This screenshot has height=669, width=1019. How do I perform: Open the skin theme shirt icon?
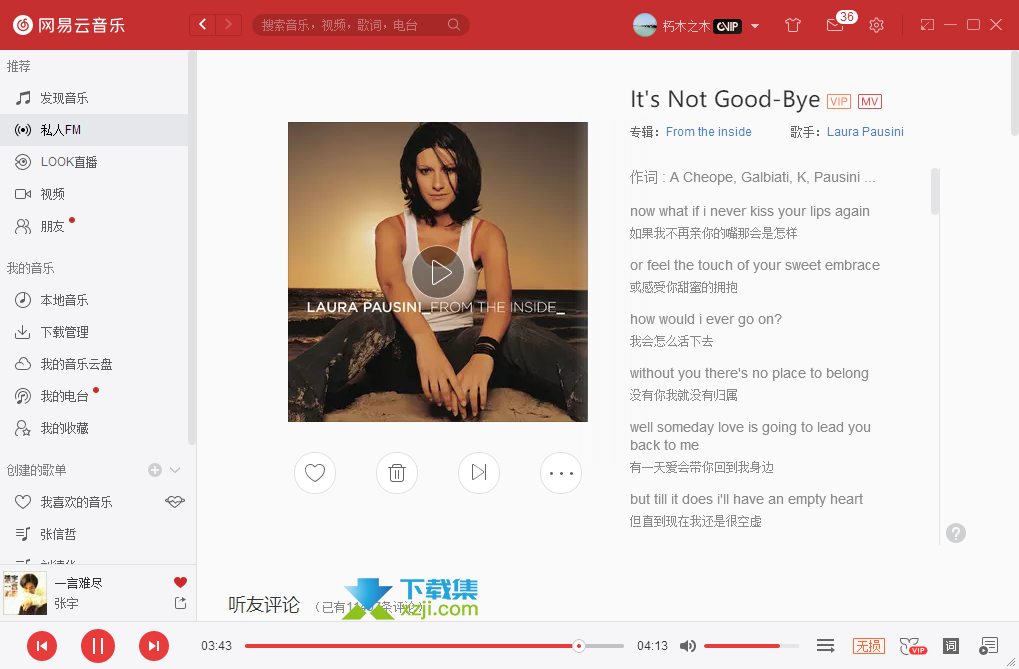[792, 25]
